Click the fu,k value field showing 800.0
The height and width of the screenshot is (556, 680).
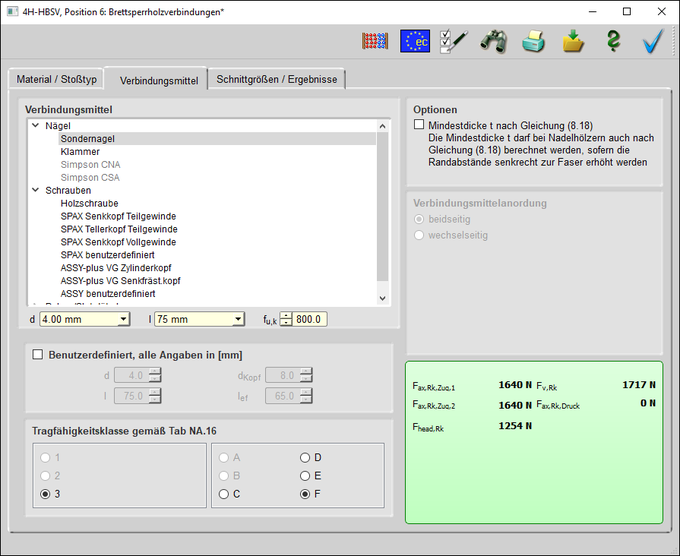click(x=310, y=319)
